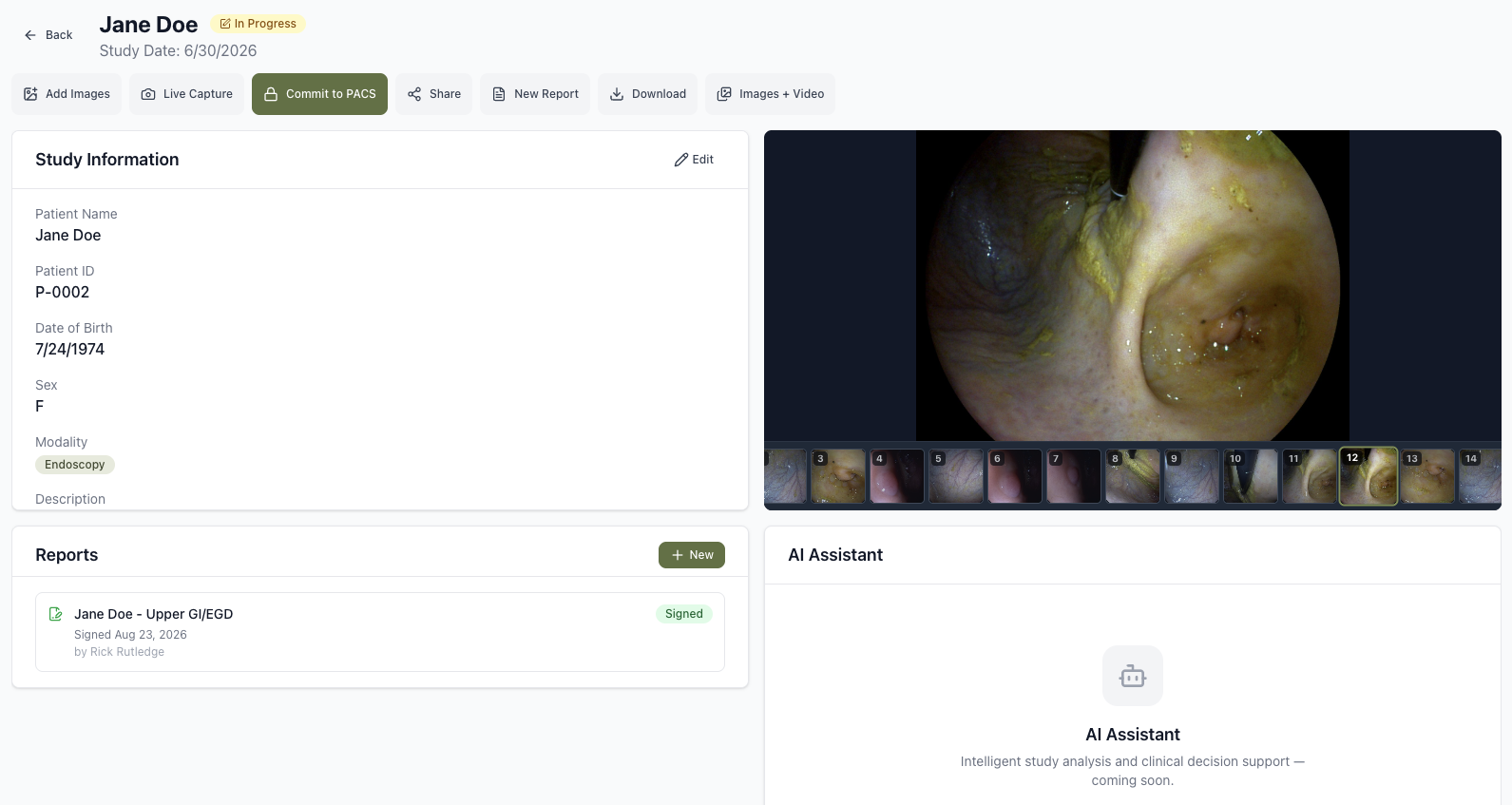
Task: Create a New Report from toolbar
Action: [x=535, y=94]
